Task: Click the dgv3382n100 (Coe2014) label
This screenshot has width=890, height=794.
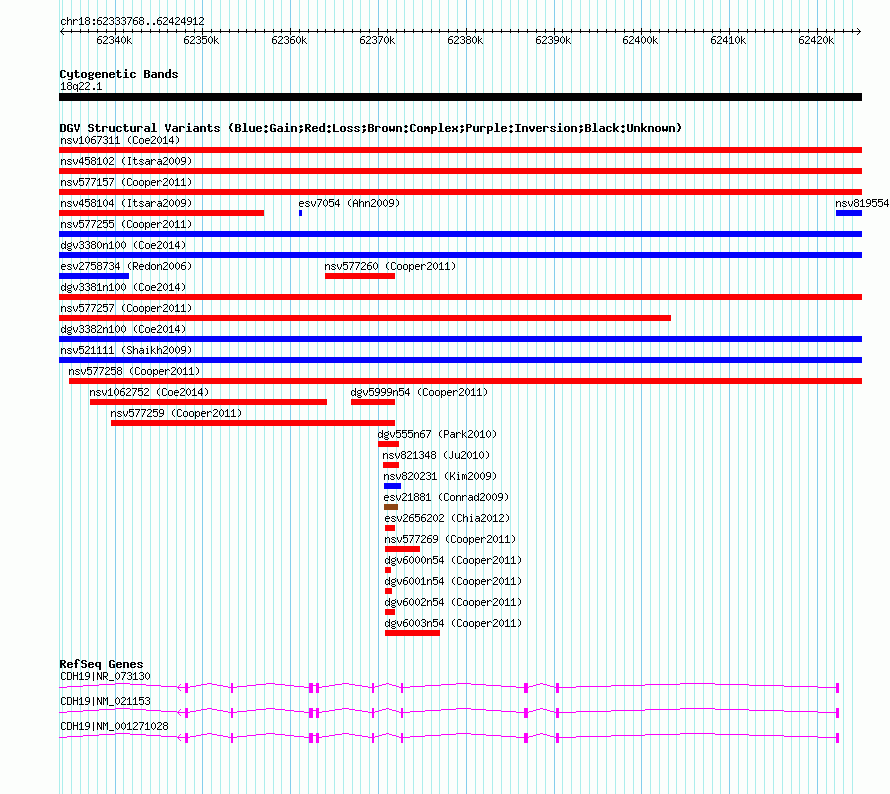Action: (x=123, y=329)
